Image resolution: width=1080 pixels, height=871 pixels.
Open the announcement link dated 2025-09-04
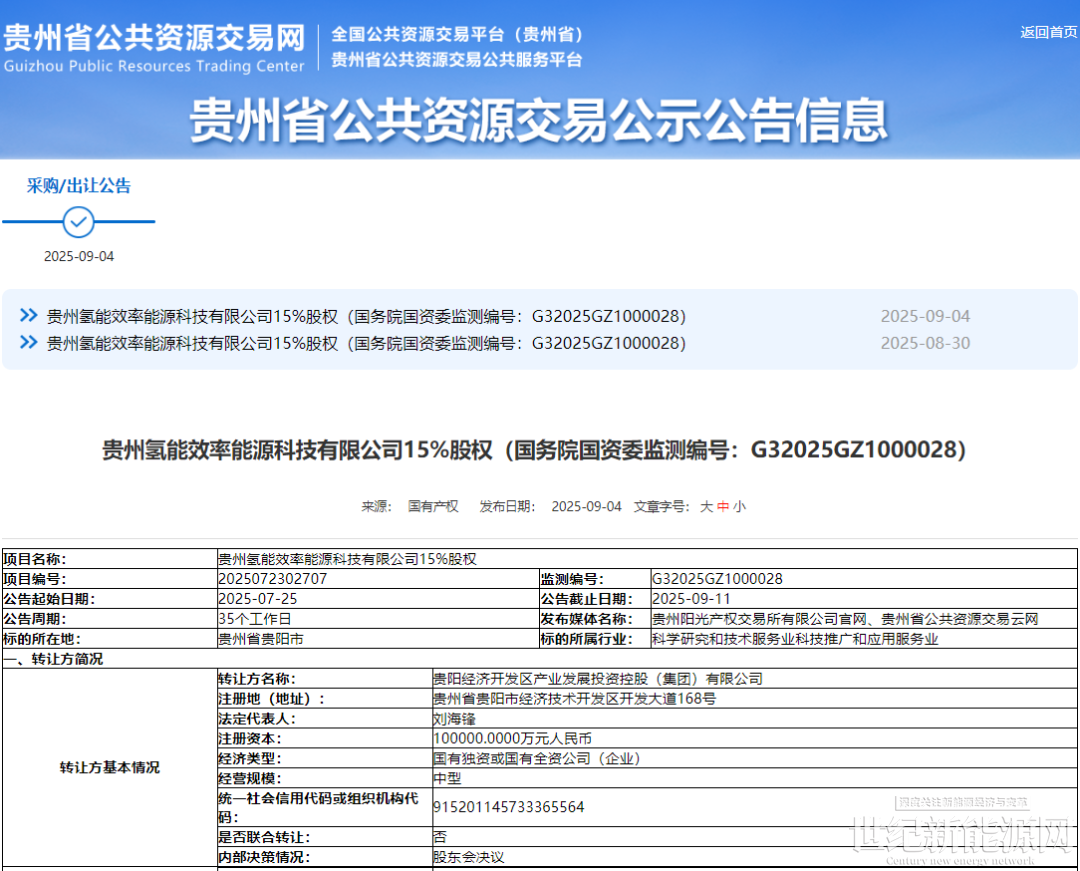pos(366,316)
